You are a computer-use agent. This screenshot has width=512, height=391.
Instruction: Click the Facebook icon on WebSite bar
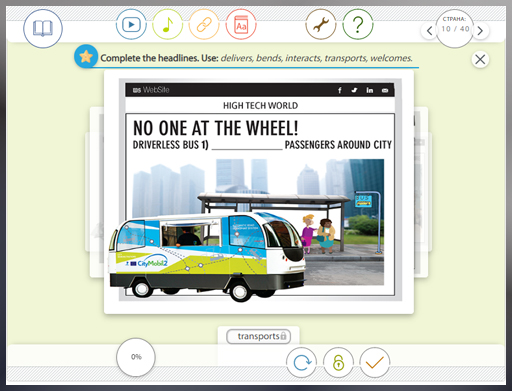[340, 90]
